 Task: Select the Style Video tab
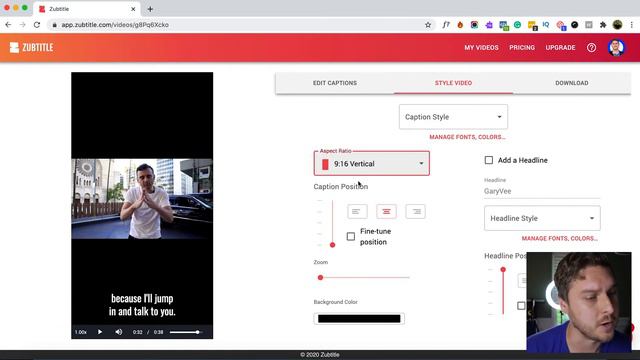[x=453, y=83]
